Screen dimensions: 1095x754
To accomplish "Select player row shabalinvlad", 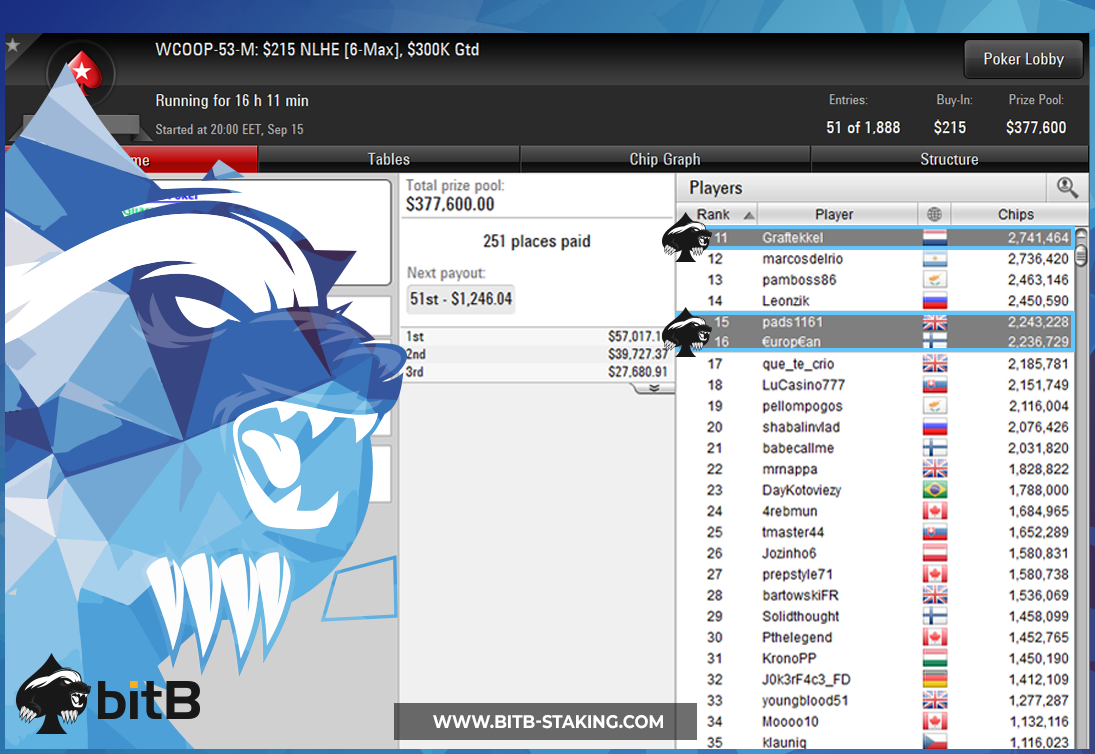I will click(x=876, y=427).
